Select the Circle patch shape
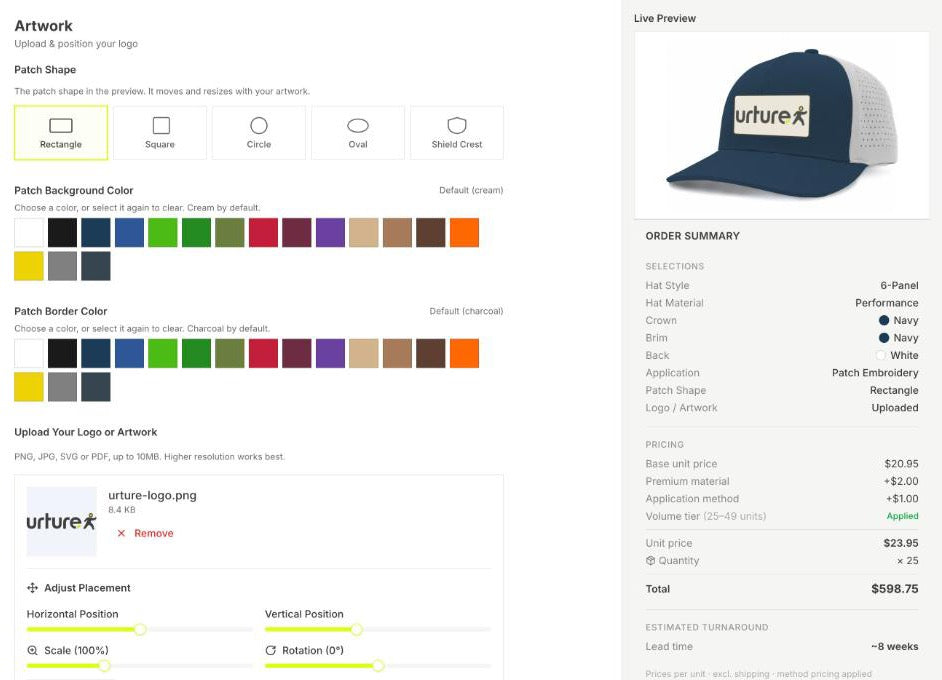This screenshot has height=680, width=942. (259, 133)
